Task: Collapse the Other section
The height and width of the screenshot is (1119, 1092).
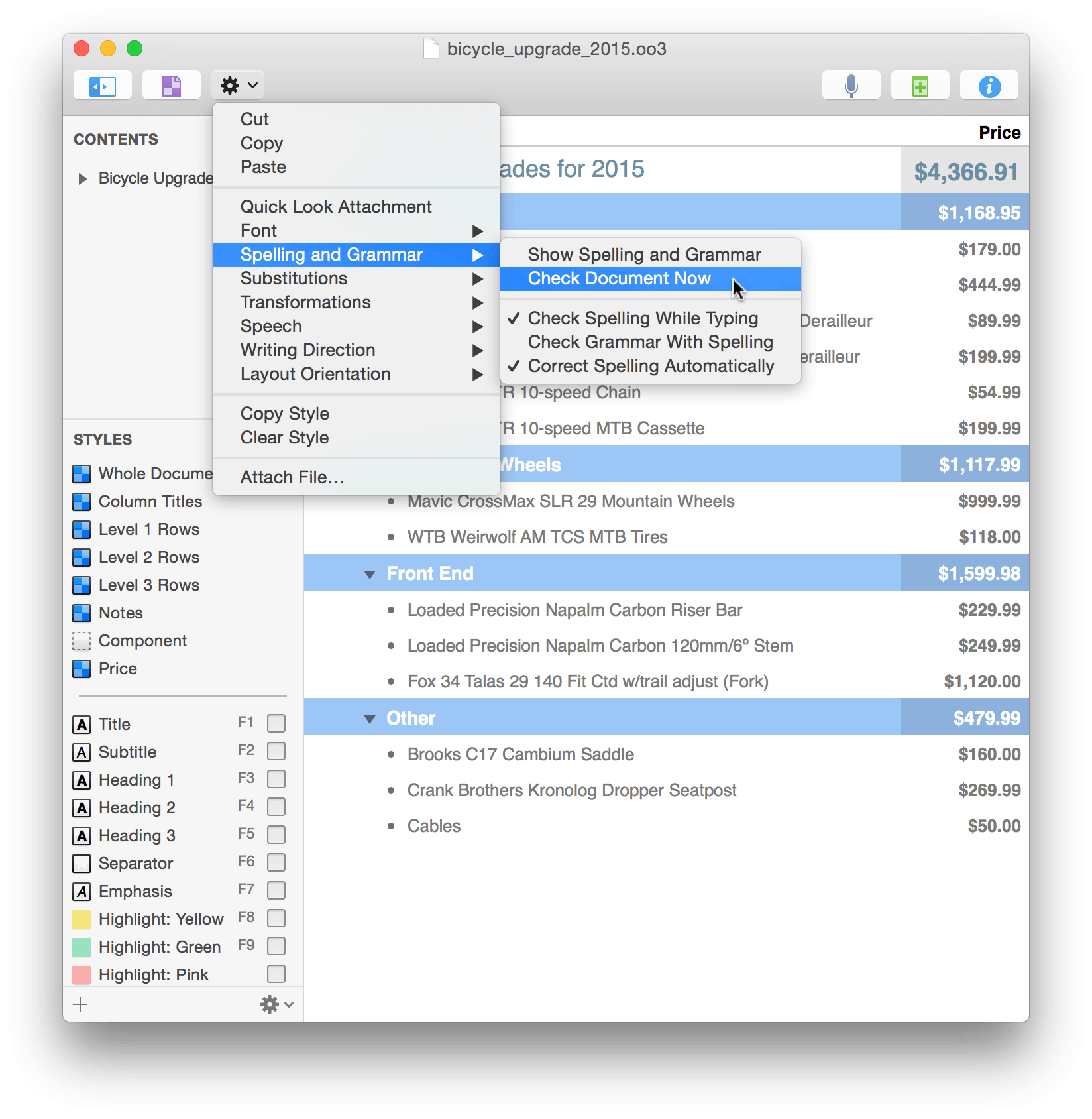Action: [x=370, y=719]
